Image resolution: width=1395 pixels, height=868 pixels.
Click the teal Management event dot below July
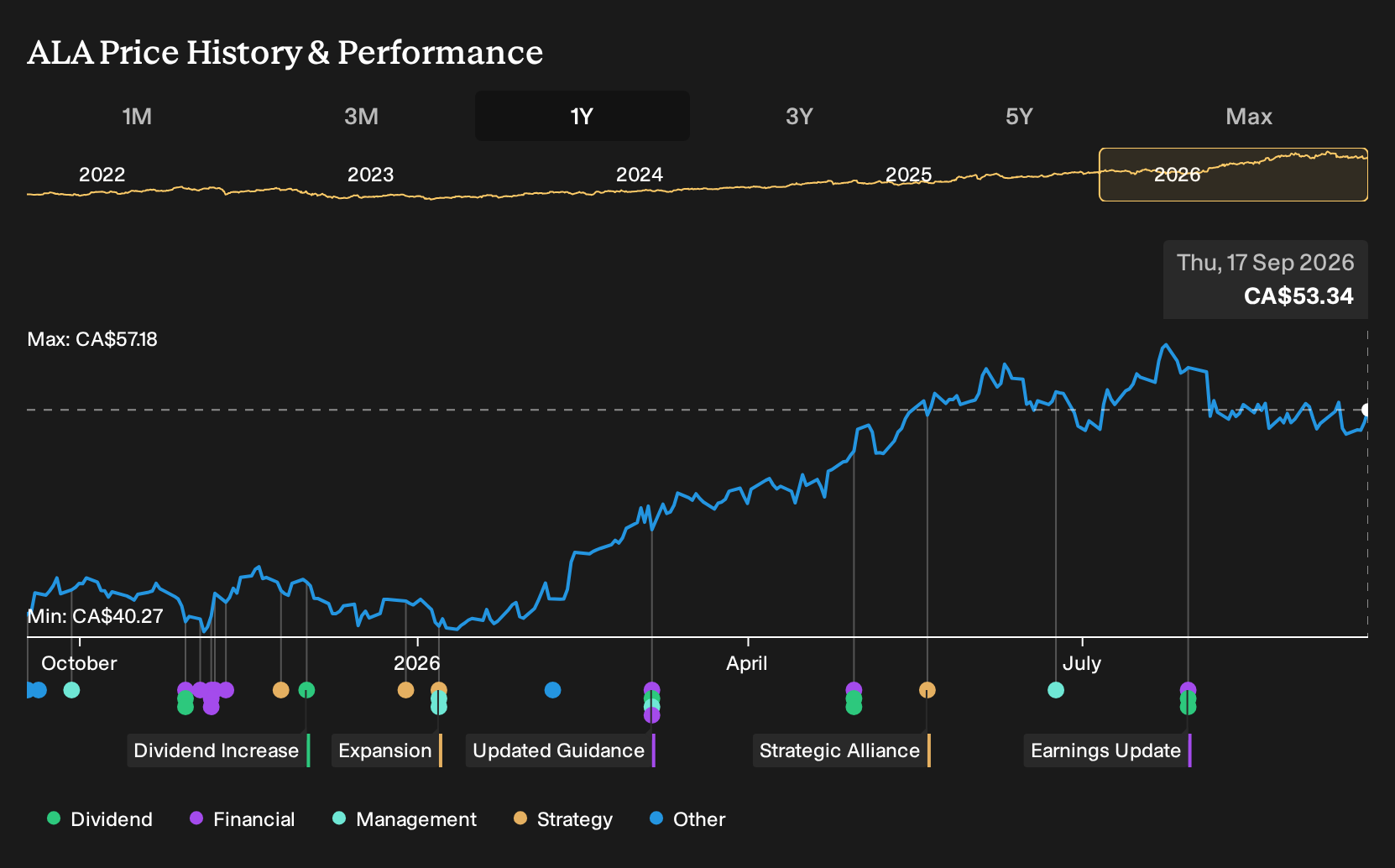1056,690
